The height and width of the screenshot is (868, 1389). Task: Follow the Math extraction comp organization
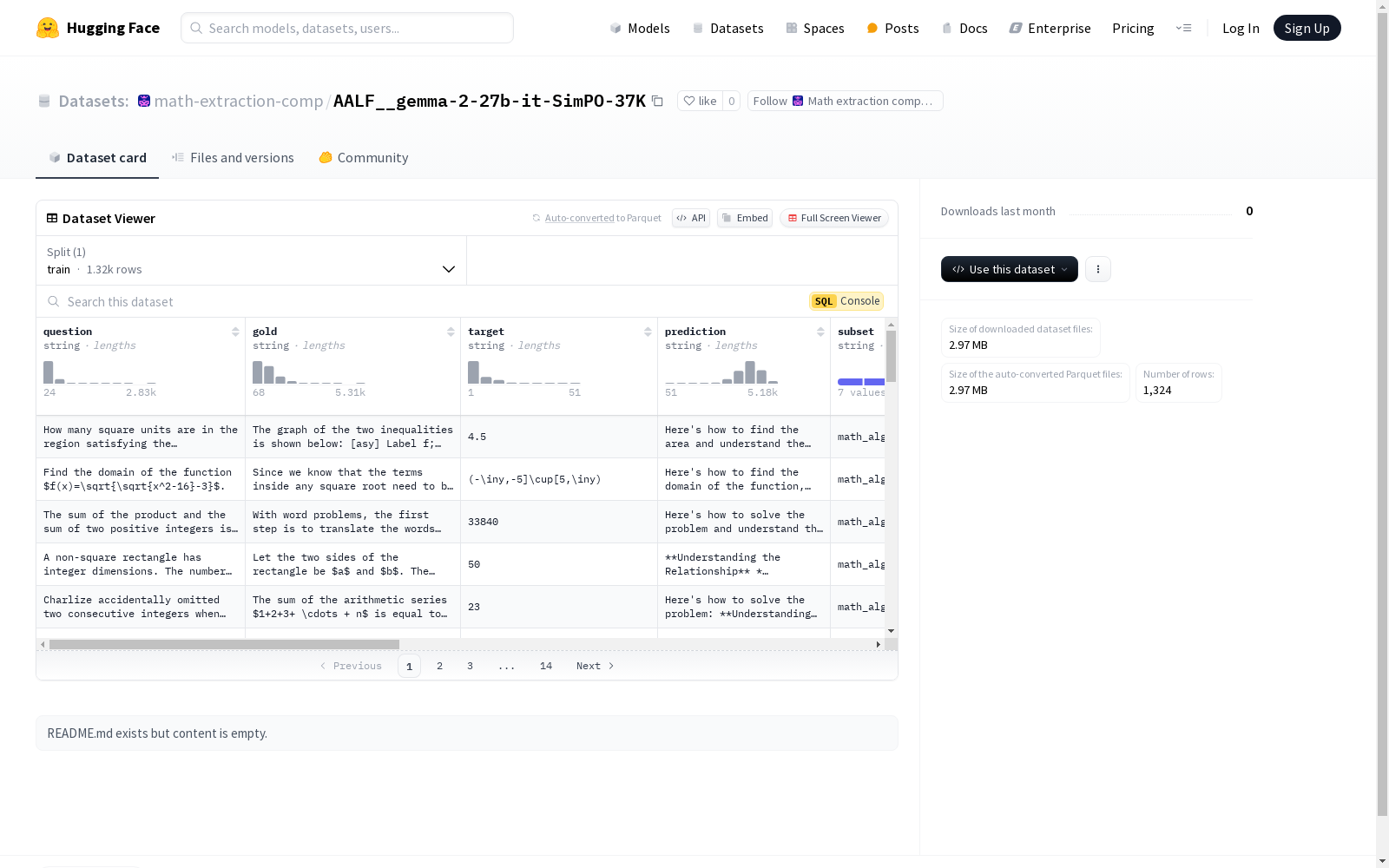coord(845,101)
